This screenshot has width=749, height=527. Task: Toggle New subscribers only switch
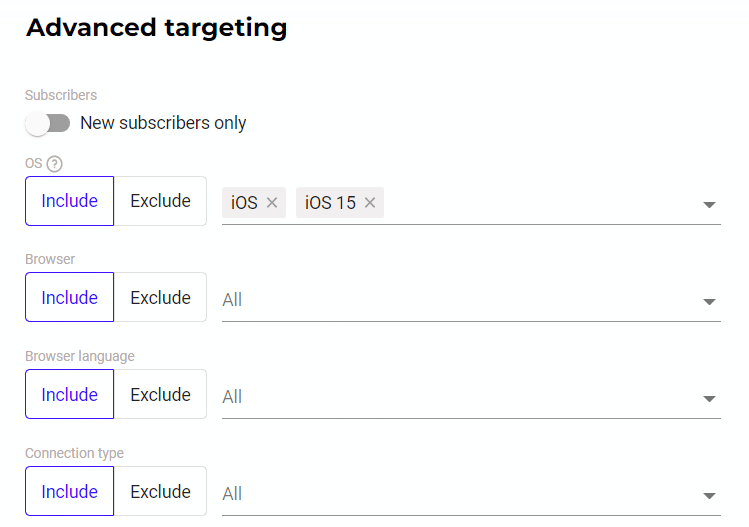48,123
